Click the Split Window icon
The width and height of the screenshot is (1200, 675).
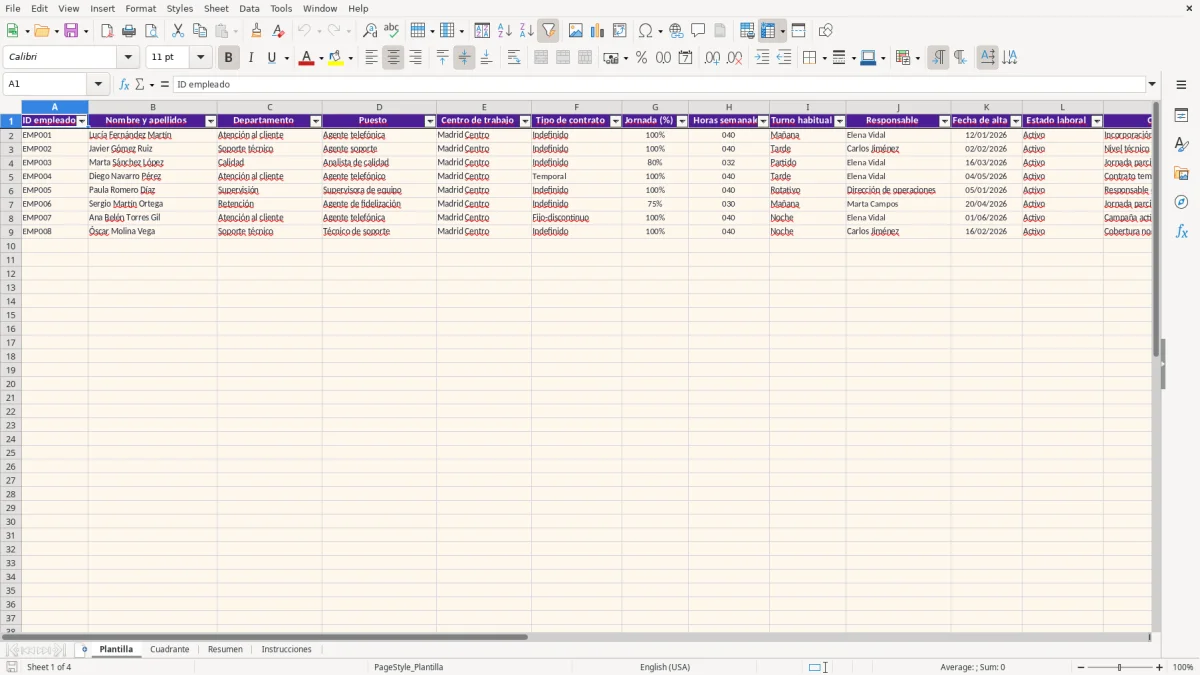click(x=799, y=31)
